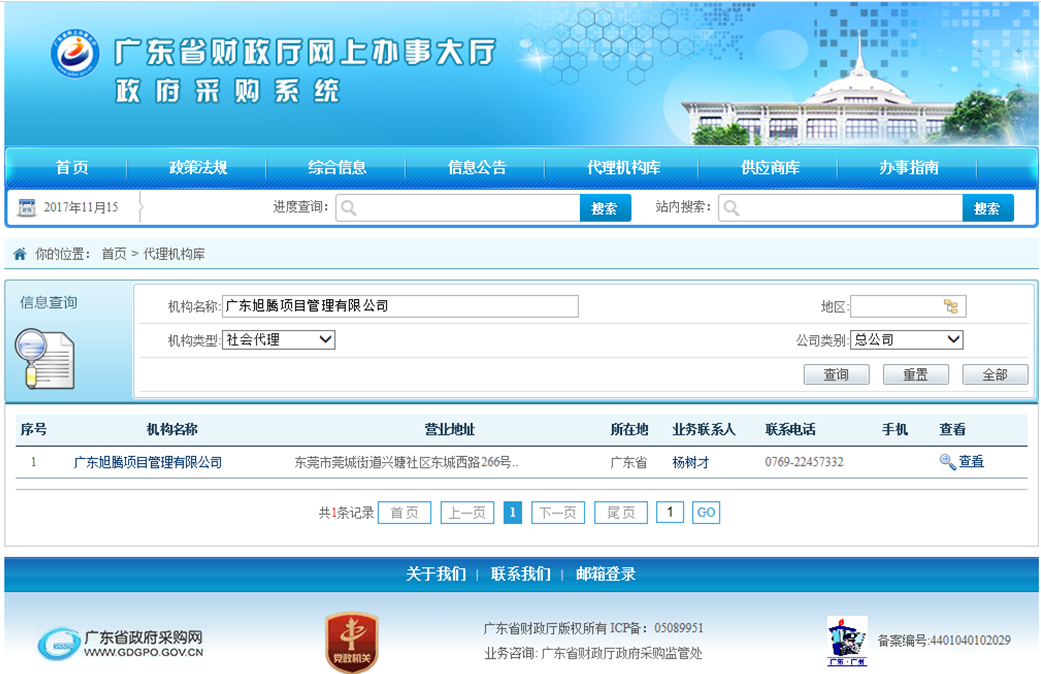Click 代理机构库 in the breadcrumb
1041x674 pixels.
[x=174, y=254]
